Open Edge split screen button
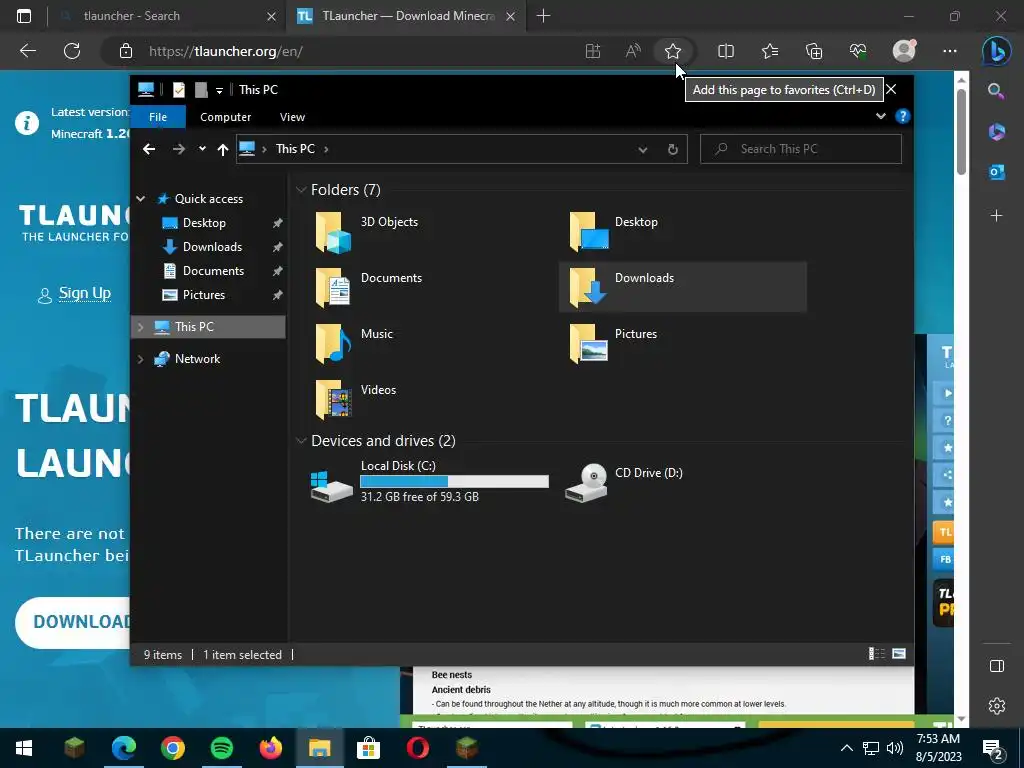 (x=726, y=51)
